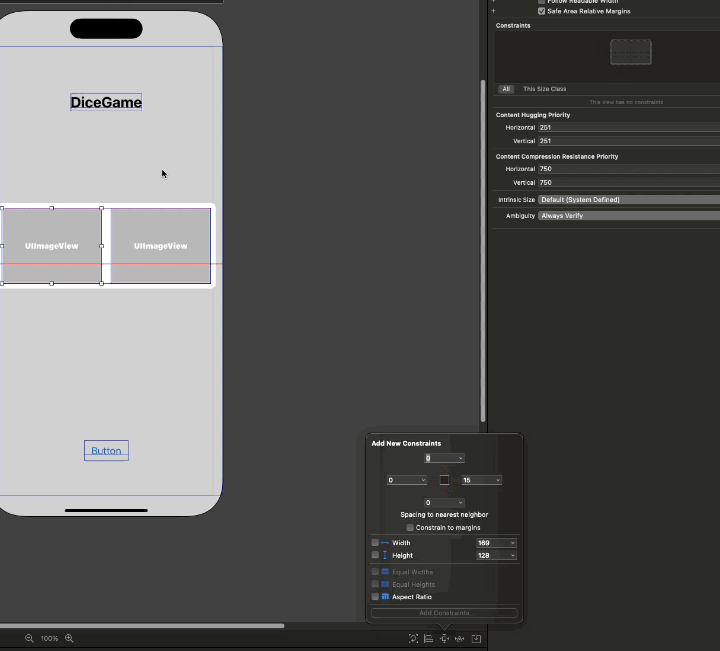Viewport: 720px width, 651px height.
Task: Click Hugging Priority Vertical field 251
Action: (x=629, y=141)
